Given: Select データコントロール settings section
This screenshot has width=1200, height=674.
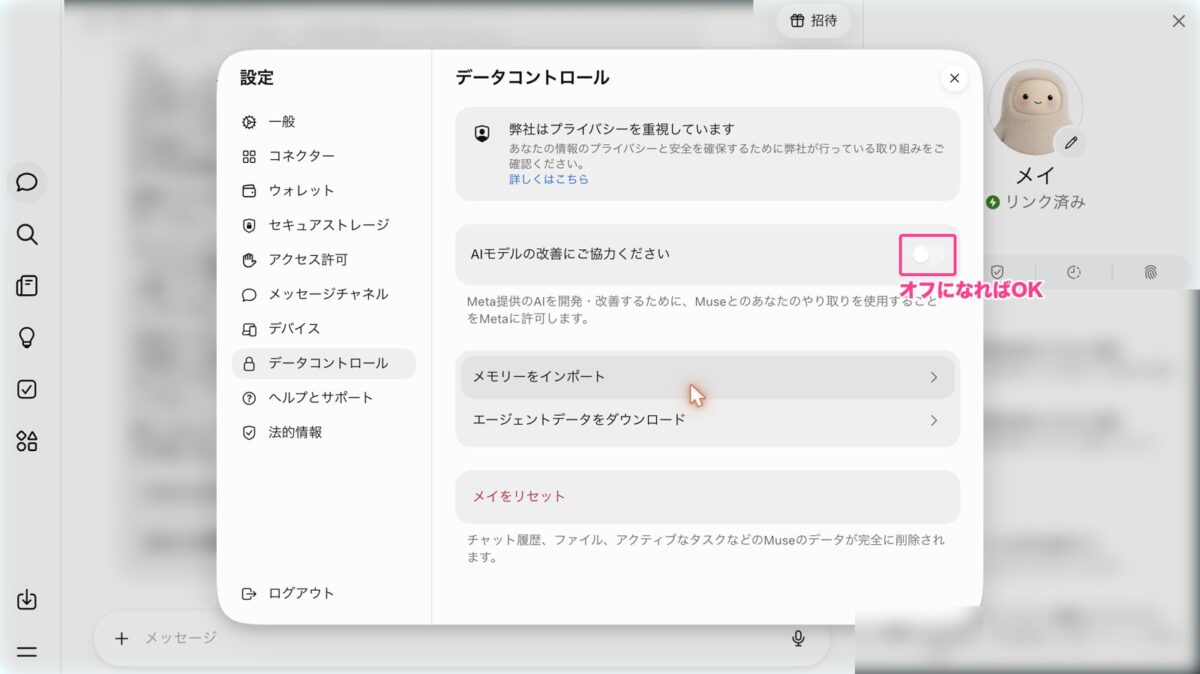Looking at the screenshot, I should (324, 363).
